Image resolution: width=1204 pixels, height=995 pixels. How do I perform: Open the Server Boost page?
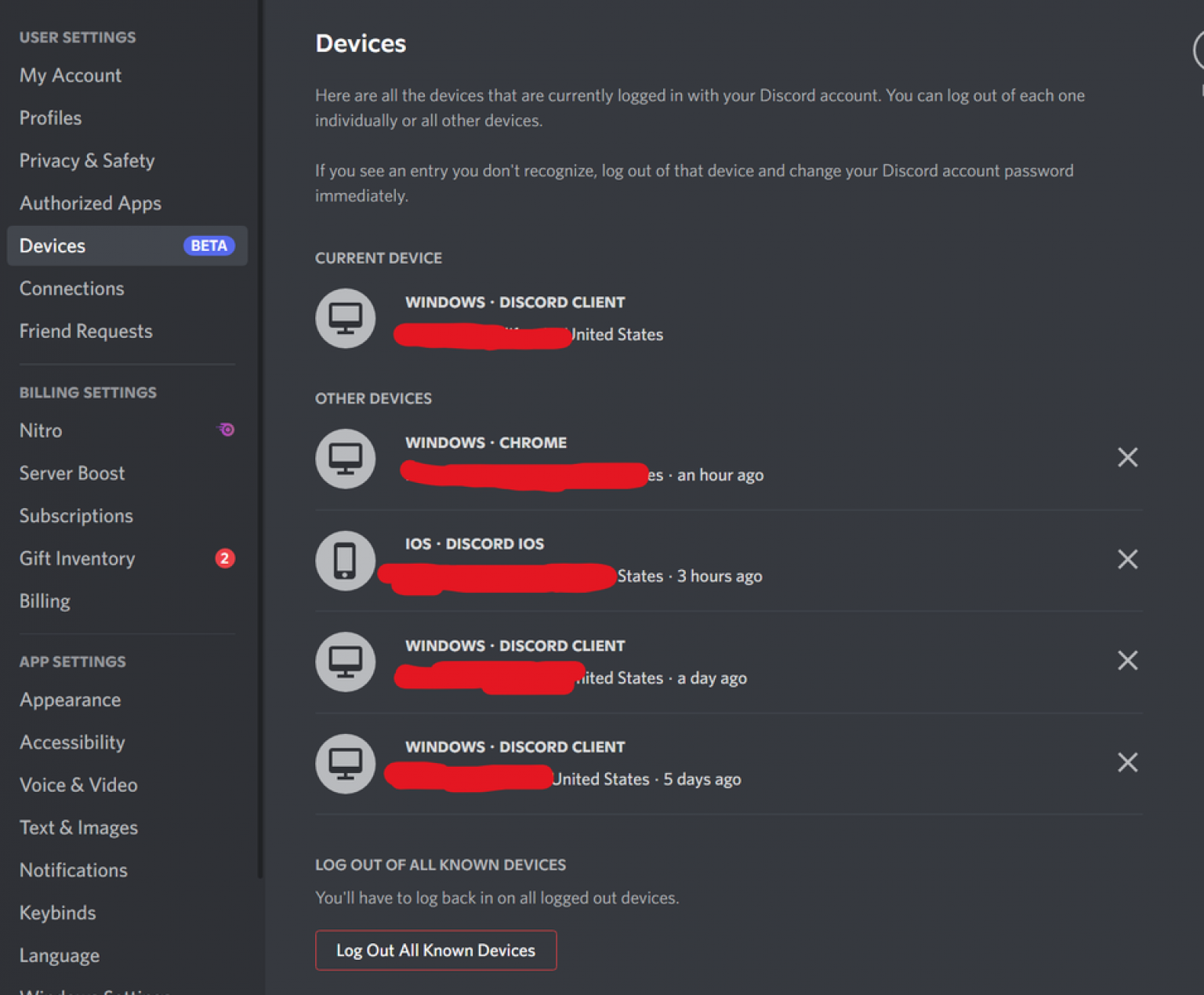(x=72, y=473)
